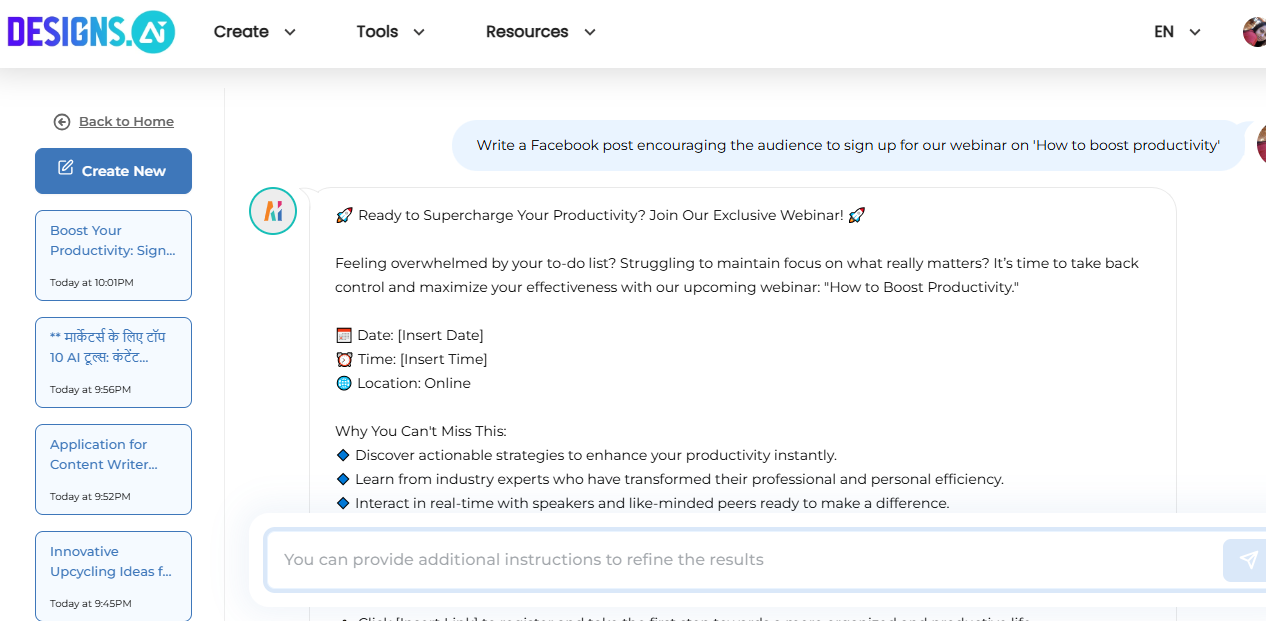This screenshot has height=621, width=1266.
Task: Expand the Tools dropdown chevron
Action: tap(419, 32)
